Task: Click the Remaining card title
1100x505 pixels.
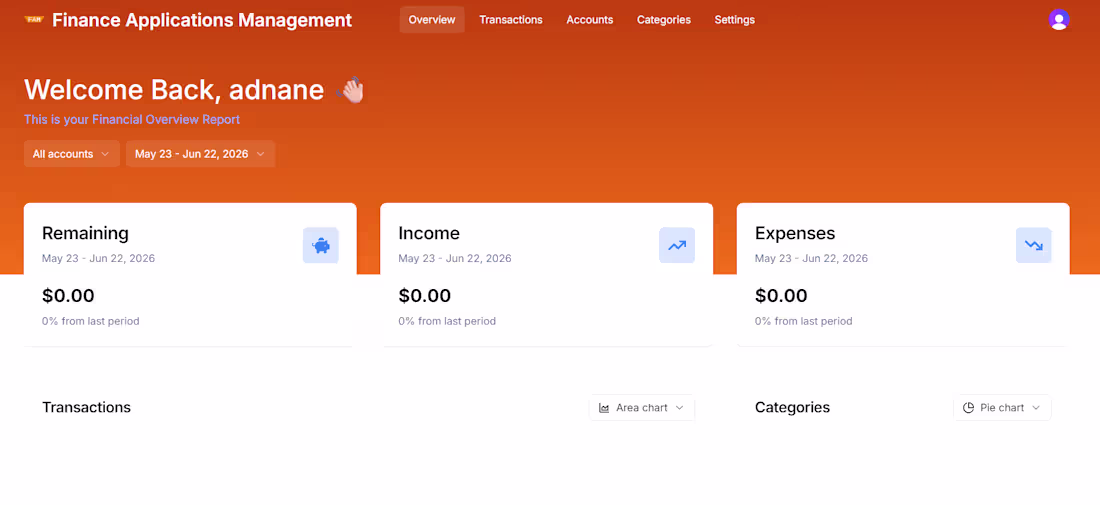Action: point(85,233)
